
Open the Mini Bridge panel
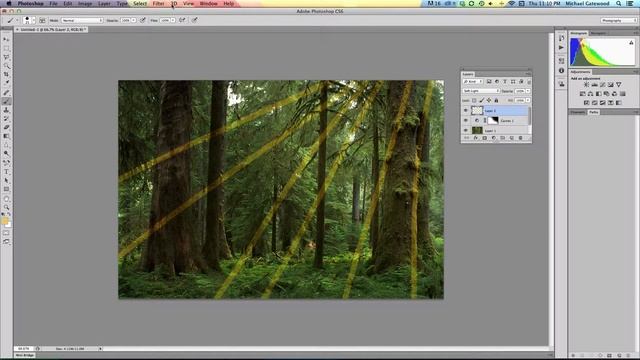[25, 356]
